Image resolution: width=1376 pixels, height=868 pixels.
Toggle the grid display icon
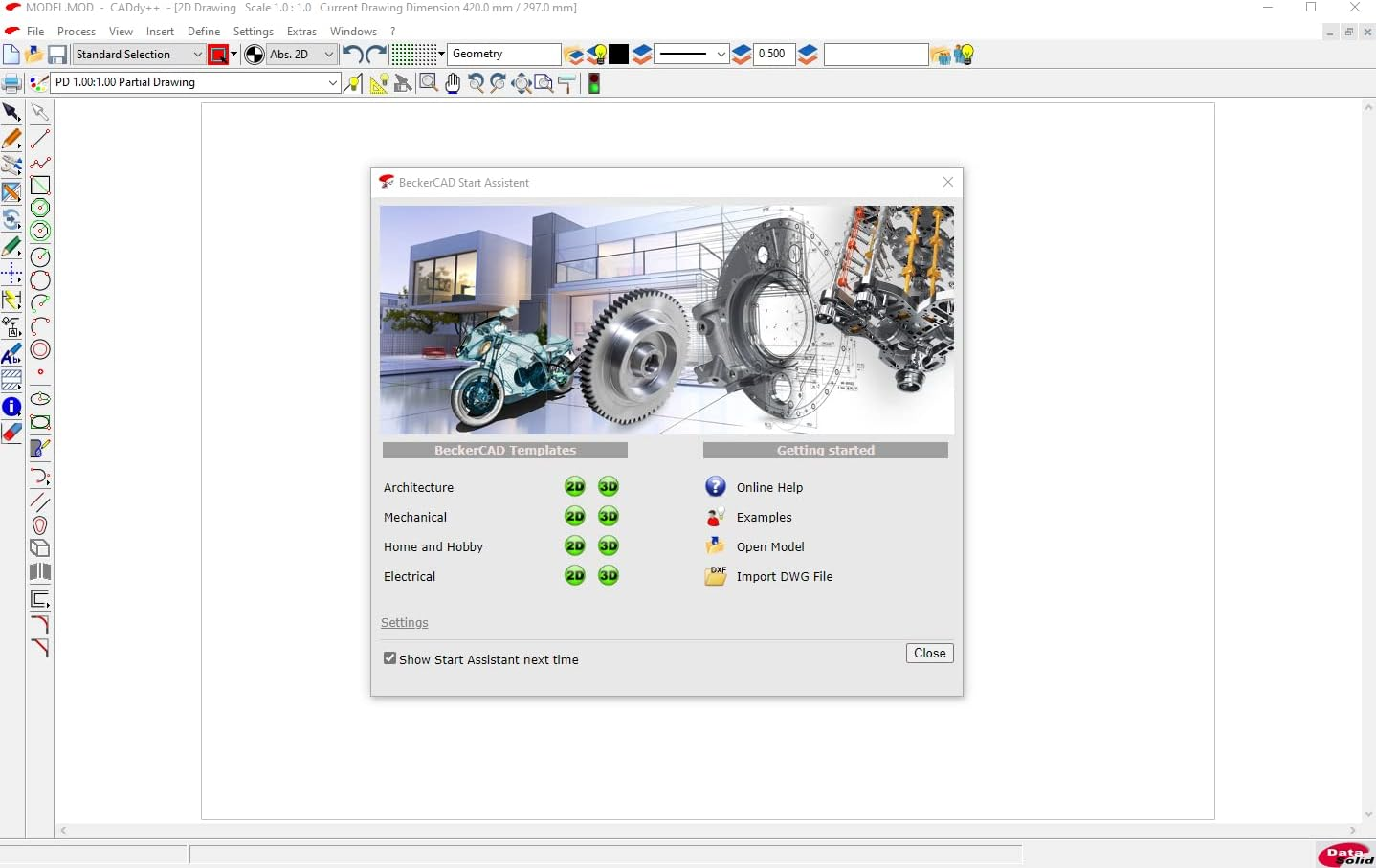click(x=413, y=54)
